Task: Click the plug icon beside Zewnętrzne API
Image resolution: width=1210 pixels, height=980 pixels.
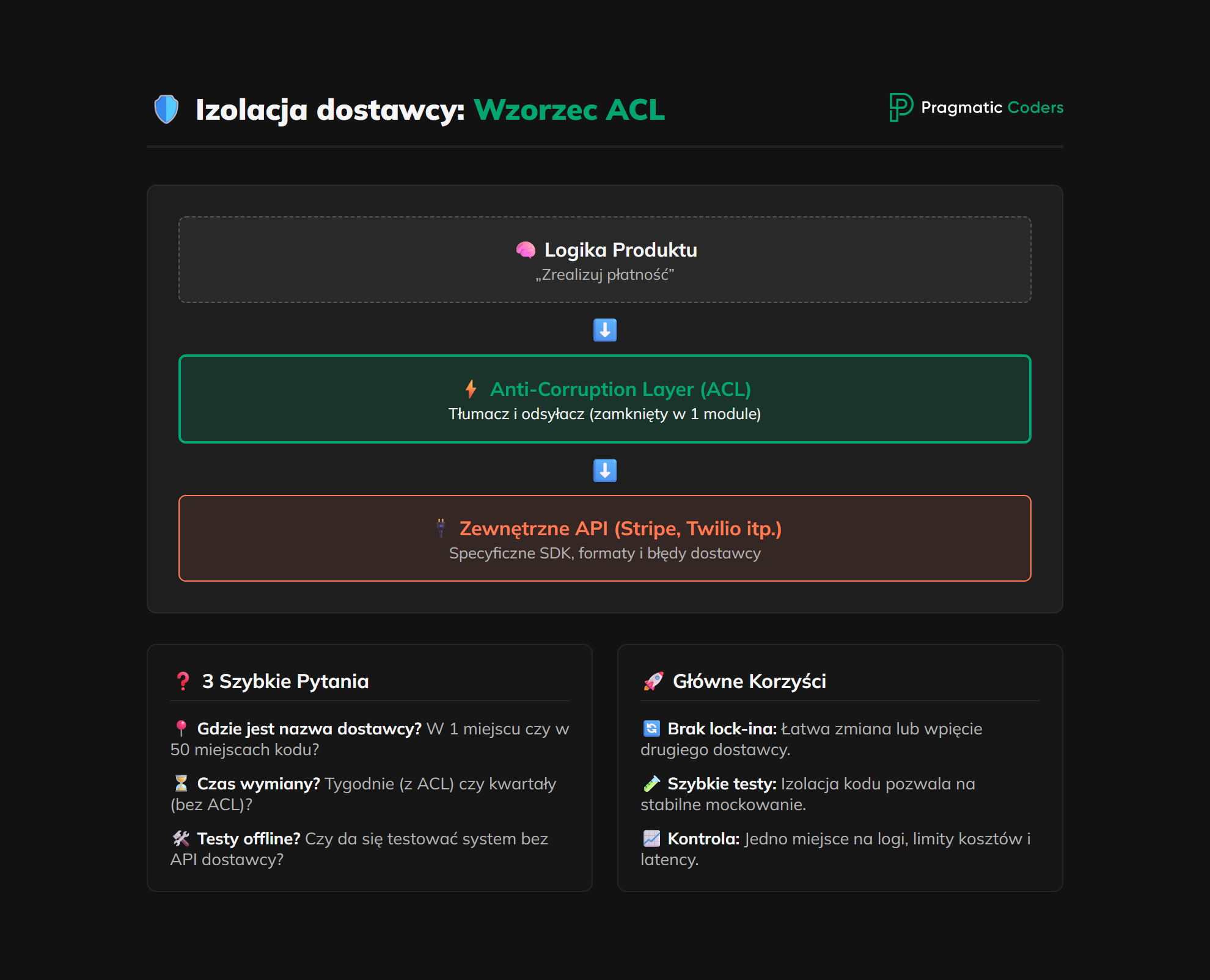Action: (x=441, y=528)
